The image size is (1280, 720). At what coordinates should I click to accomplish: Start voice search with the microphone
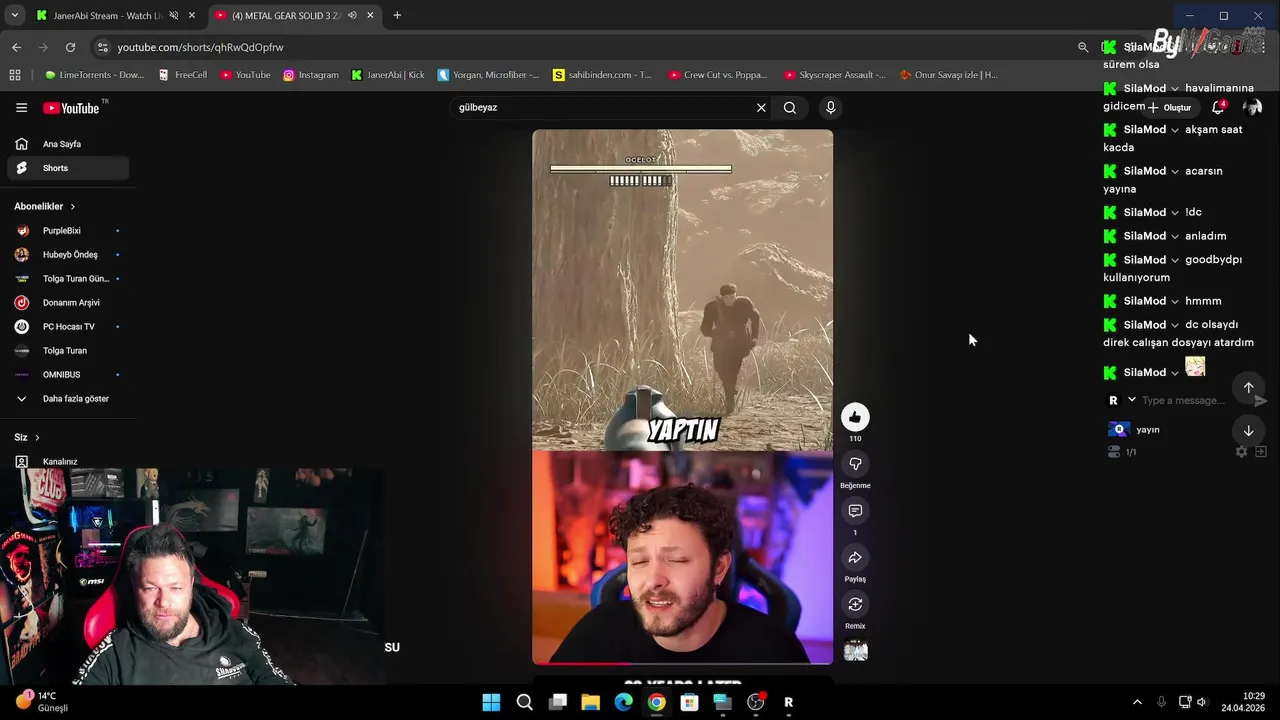pos(830,108)
